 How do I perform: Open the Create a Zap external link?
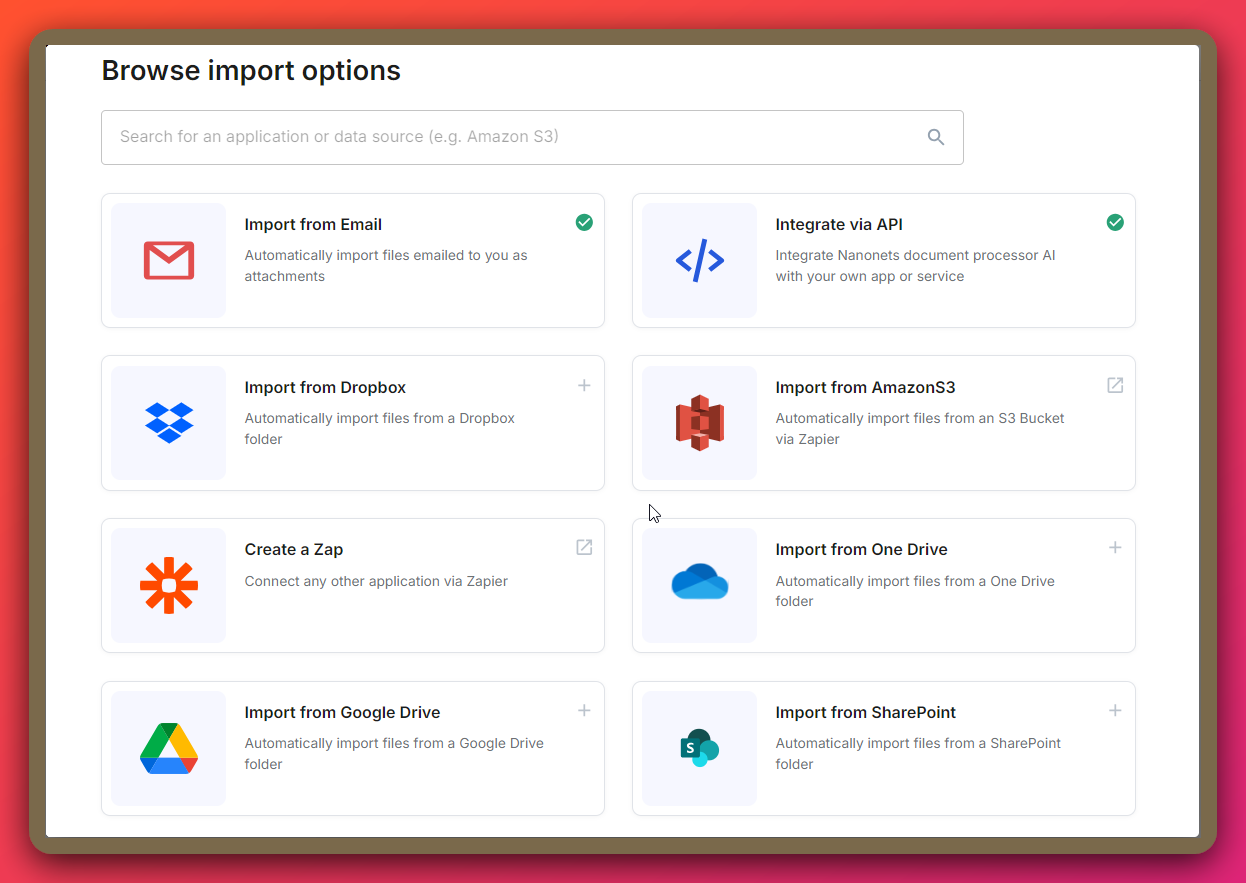pyautogui.click(x=584, y=547)
